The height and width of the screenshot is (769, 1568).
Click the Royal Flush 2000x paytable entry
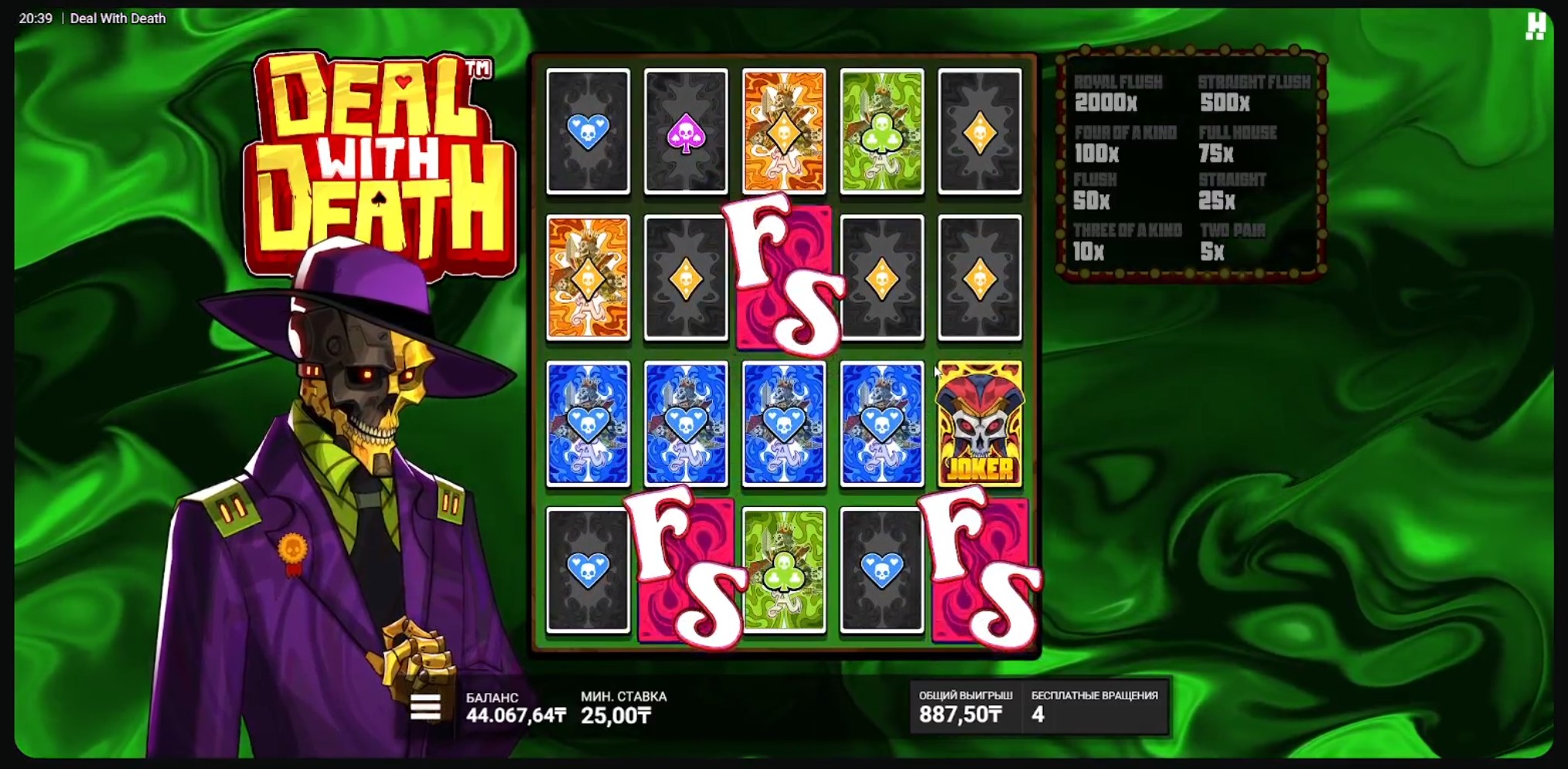click(1119, 94)
